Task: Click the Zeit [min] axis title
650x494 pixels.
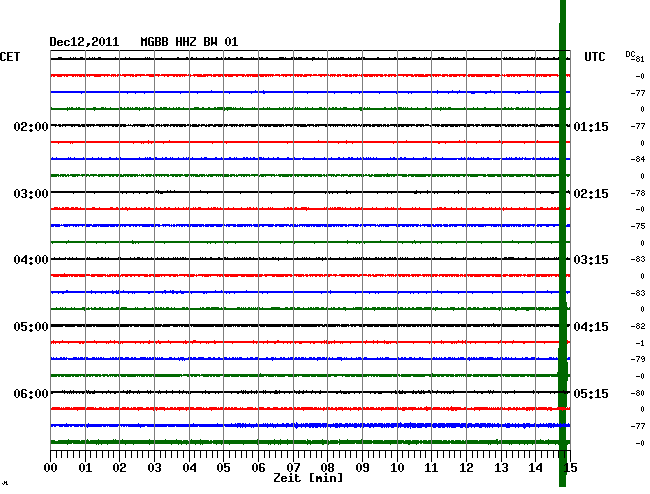Action: pos(308,478)
